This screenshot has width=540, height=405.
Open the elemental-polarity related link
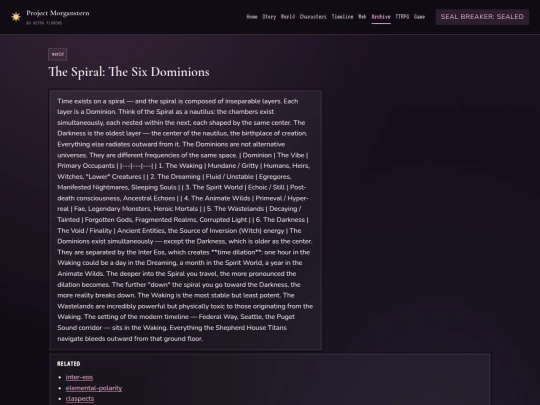pyautogui.click(x=94, y=388)
